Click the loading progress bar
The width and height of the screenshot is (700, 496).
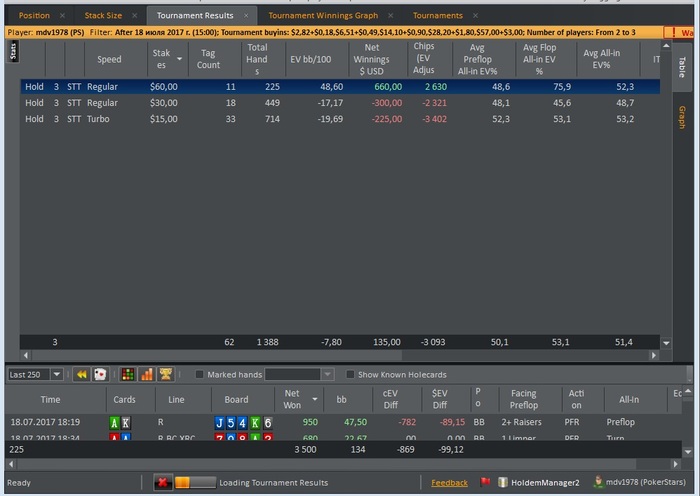click(x=195, y=482)
